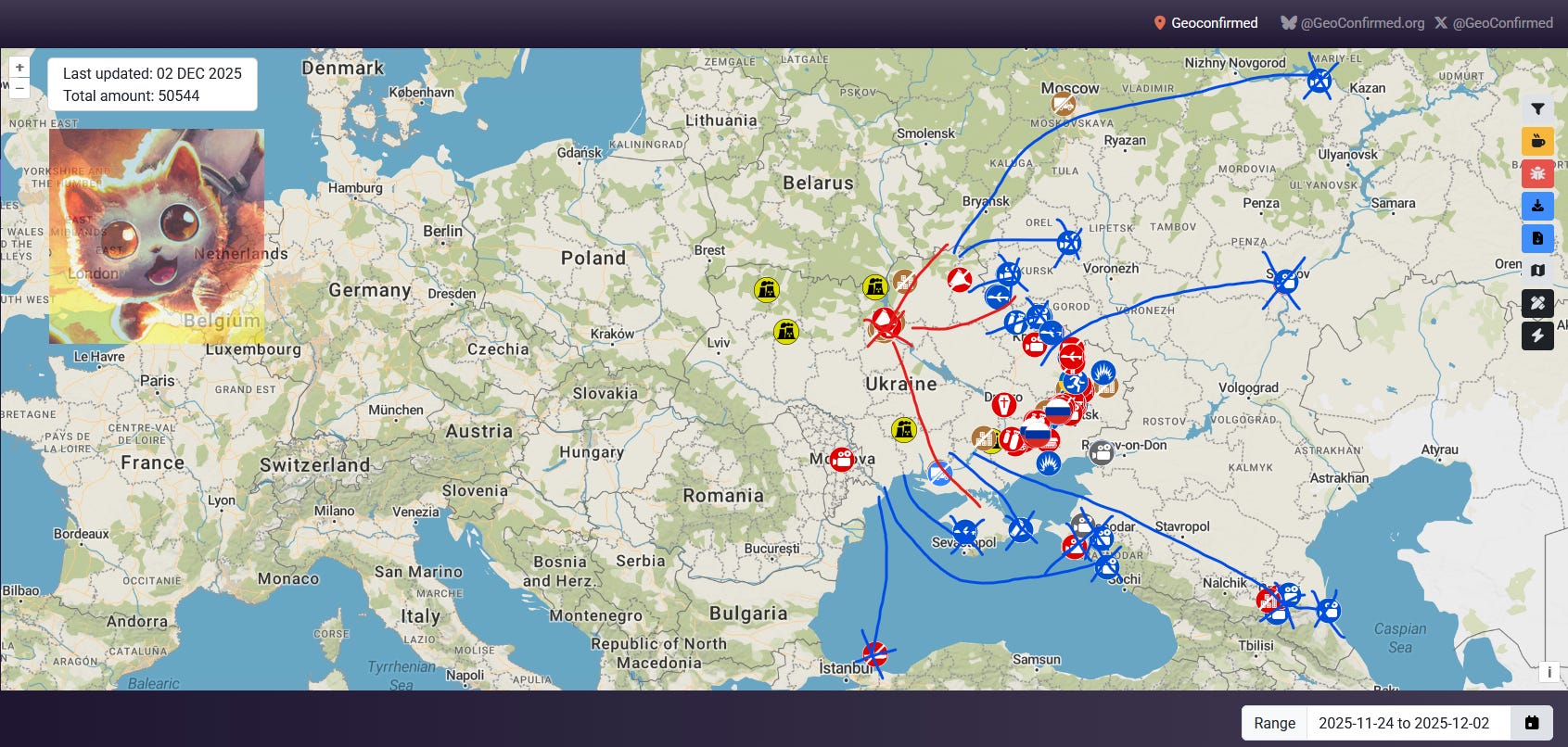Select the nuclear plant marker southeast of Brest
Image resolution: width=1568 pixels, height=747 pixels.
[766, 289]
